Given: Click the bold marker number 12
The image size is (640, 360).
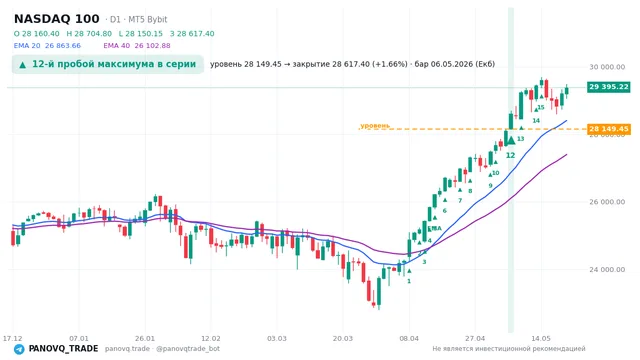Looking at the screenshot, I should click(510, 156).
